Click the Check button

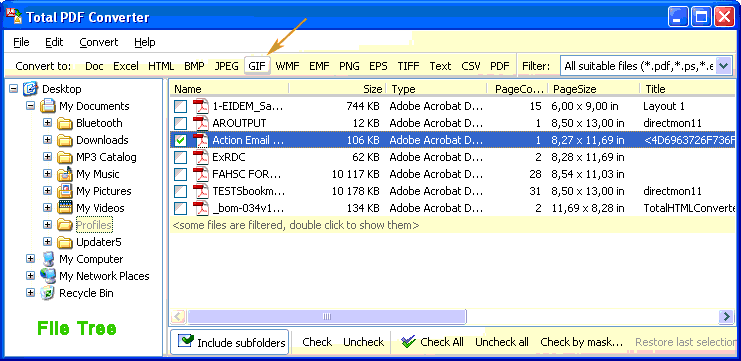tap(317, 342)
